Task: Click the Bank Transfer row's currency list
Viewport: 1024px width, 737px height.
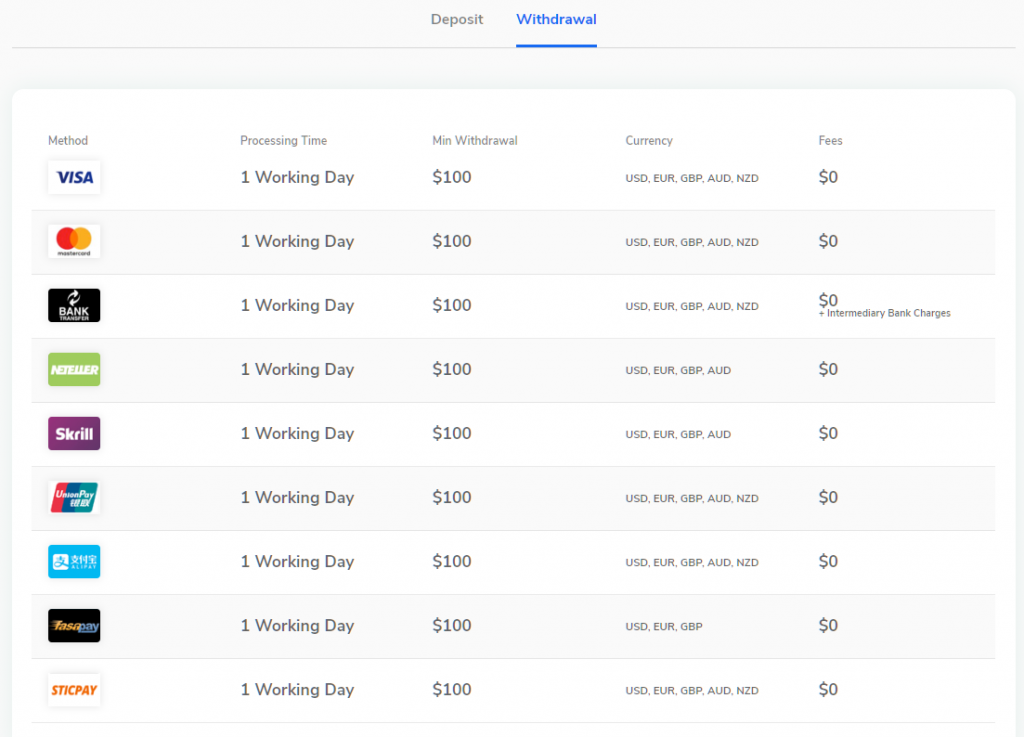Action: [x=692, y=306]
